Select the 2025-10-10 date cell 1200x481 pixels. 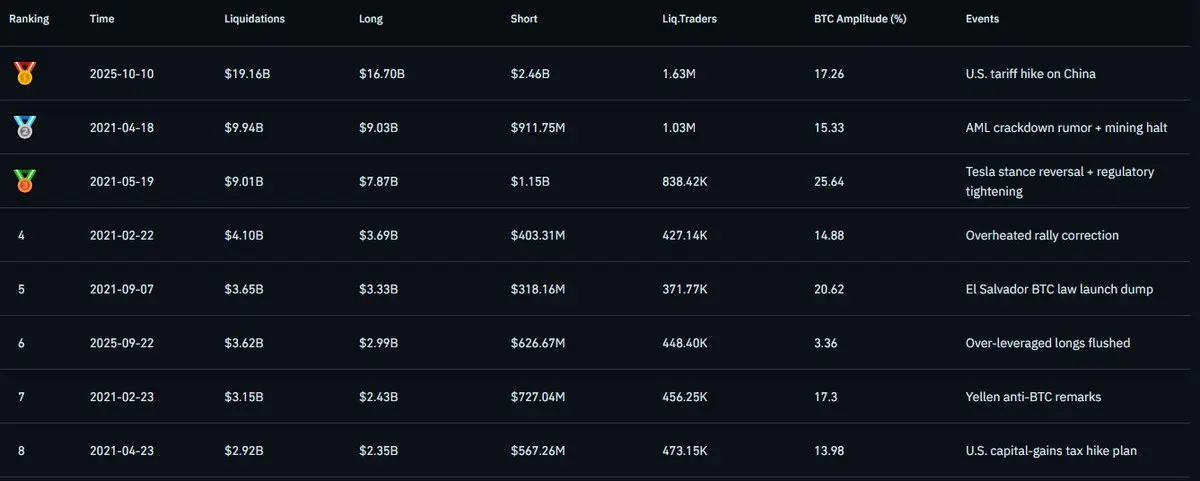(x=121, y=73)
